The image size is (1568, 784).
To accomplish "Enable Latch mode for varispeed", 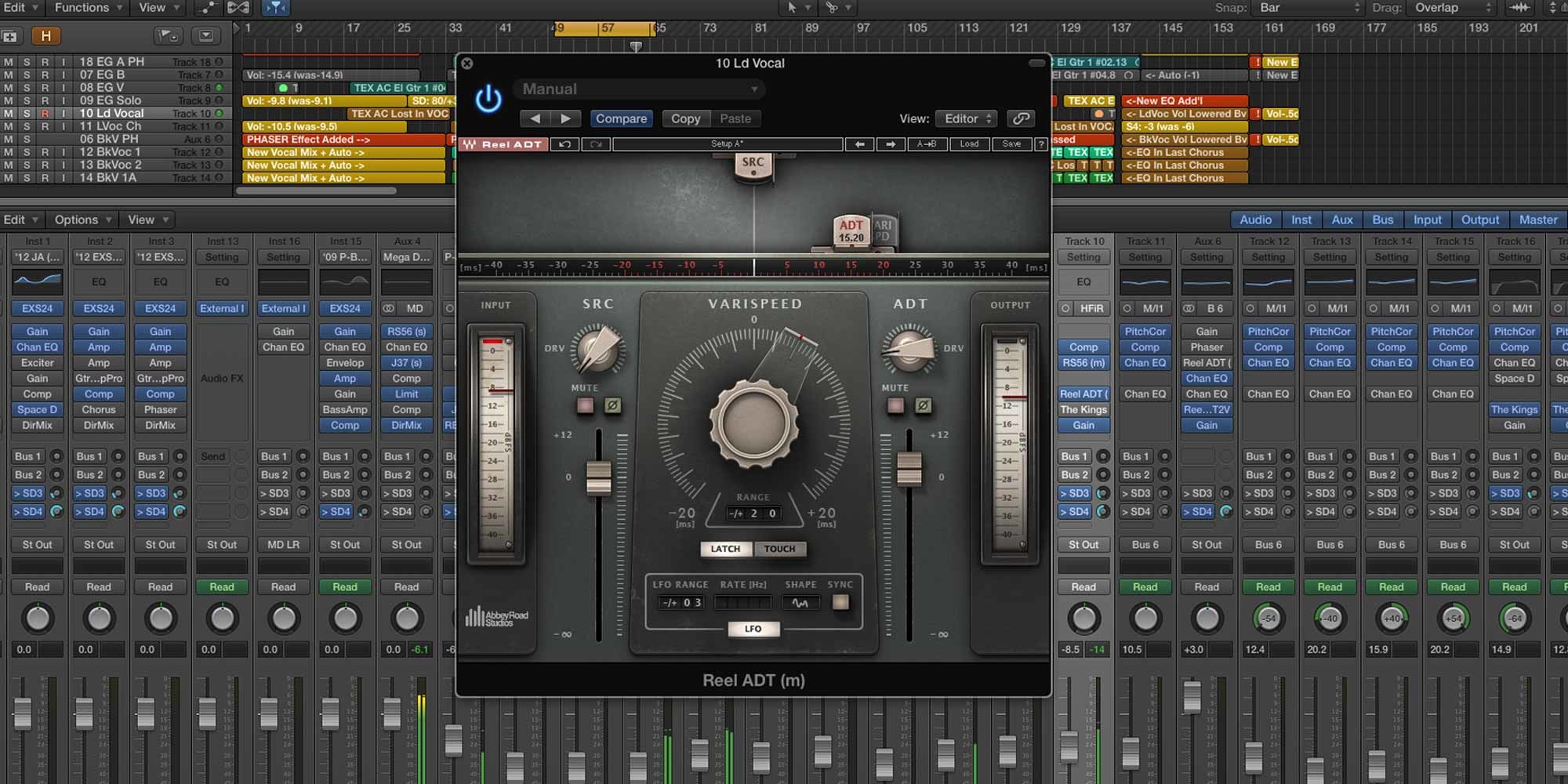I will pyautogui.click(x=725, y=549).
